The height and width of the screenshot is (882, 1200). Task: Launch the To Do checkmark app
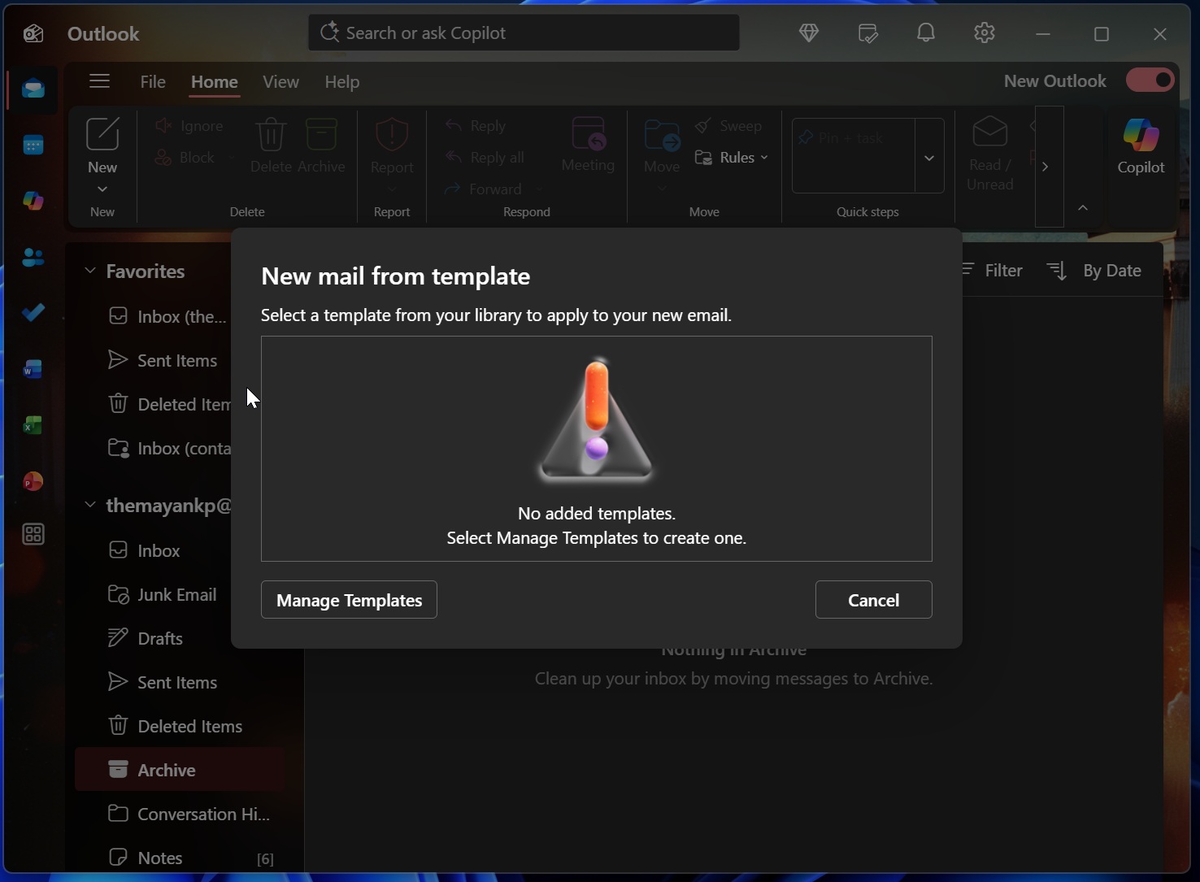[x=33, y=313]
